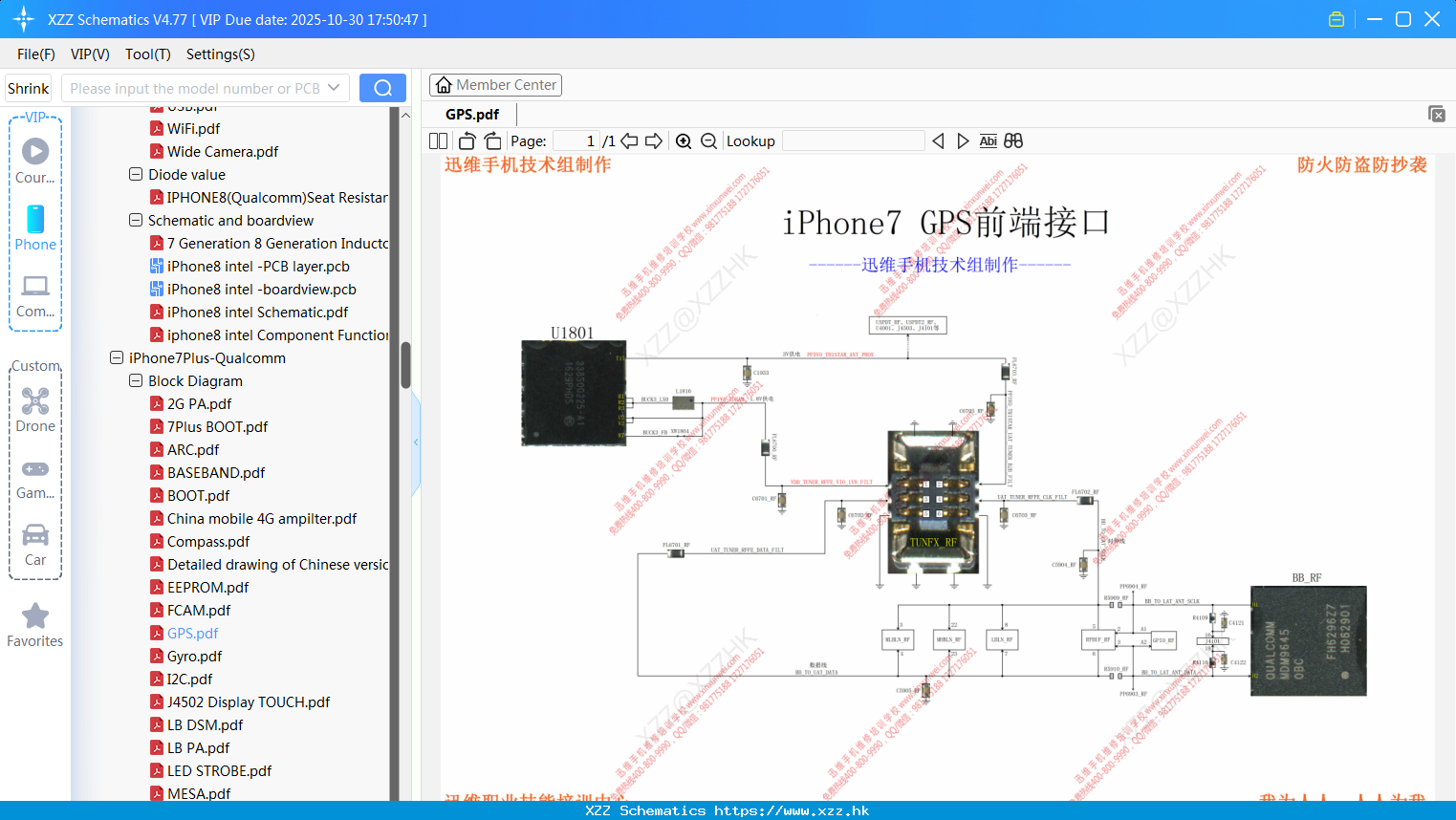Open the Settings(S) menu

pyautogui.click(x=221, y=54)
